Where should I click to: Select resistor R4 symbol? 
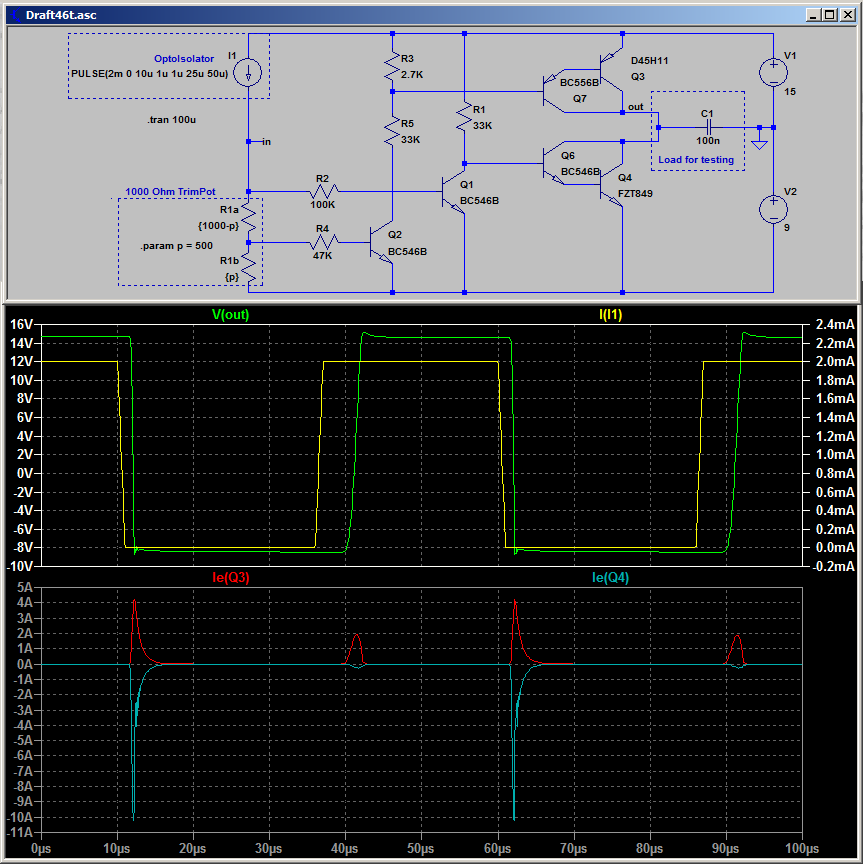[x=325, y=242]
